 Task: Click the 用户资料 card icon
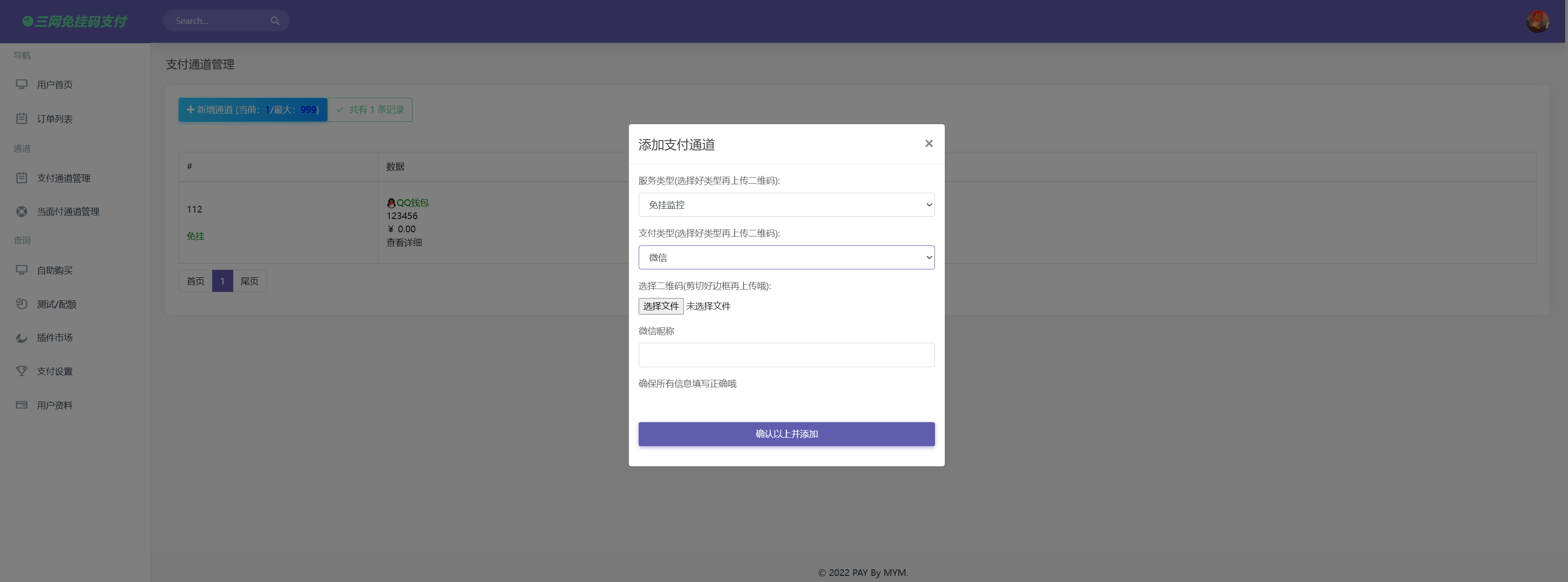point(21,405)
